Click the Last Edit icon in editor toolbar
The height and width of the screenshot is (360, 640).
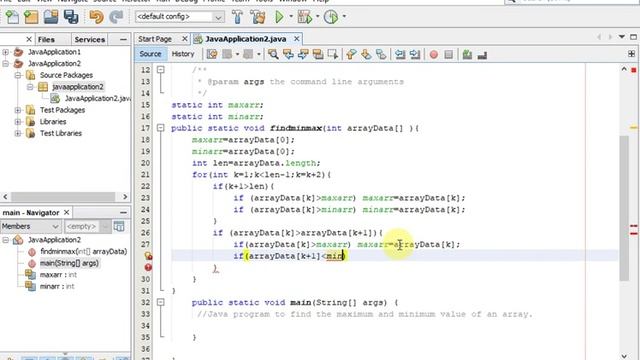212,54
